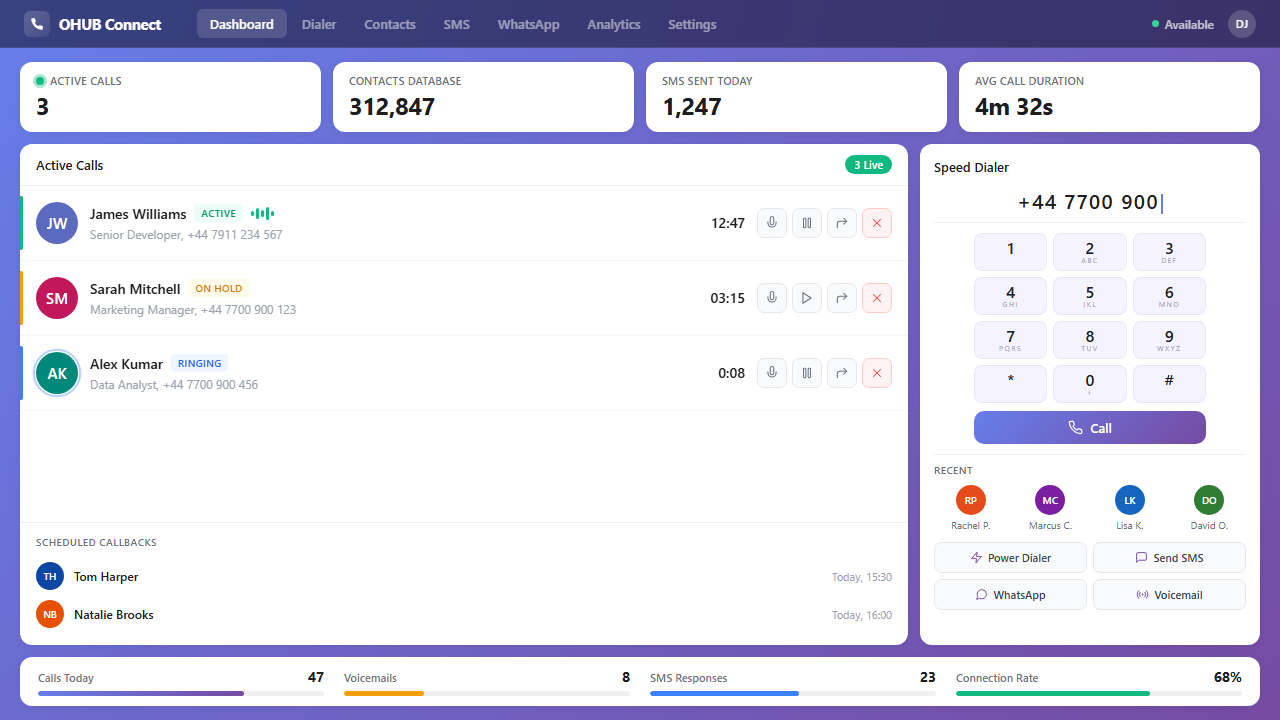Dial digit 1 on keypad
Viewport: 1280px width, 720px height.
(x=1011, y=252)
